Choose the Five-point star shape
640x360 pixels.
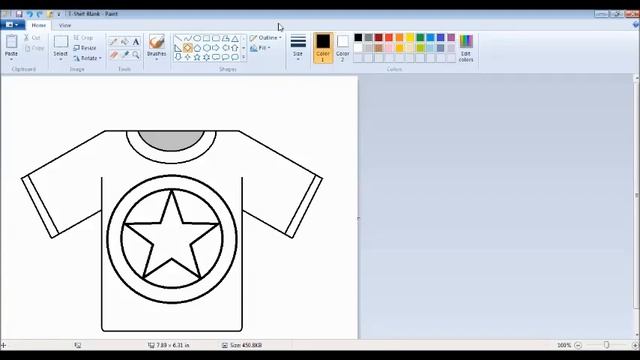(197, 57)
